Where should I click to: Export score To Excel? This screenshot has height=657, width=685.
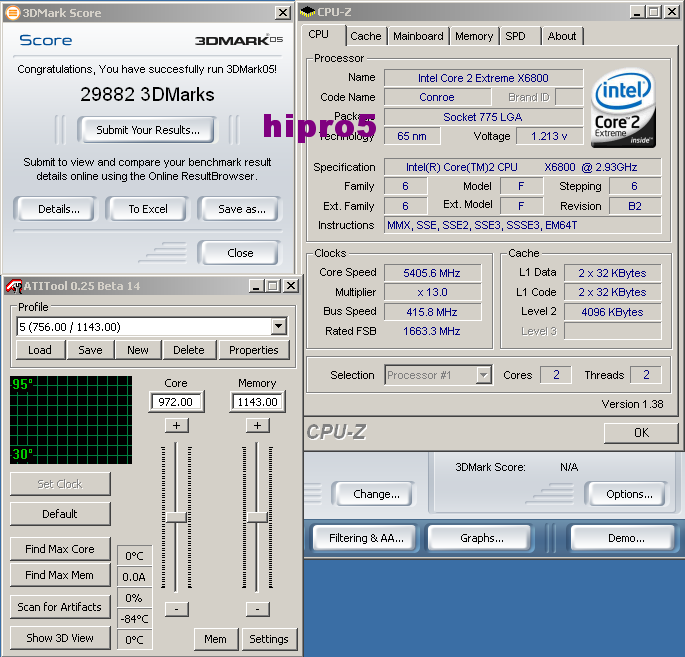(148, 209)
